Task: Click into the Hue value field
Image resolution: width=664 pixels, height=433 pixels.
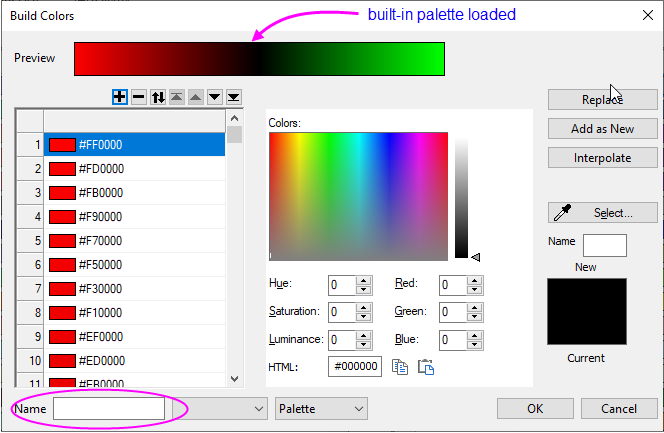Action: click(x=341, y=285)
